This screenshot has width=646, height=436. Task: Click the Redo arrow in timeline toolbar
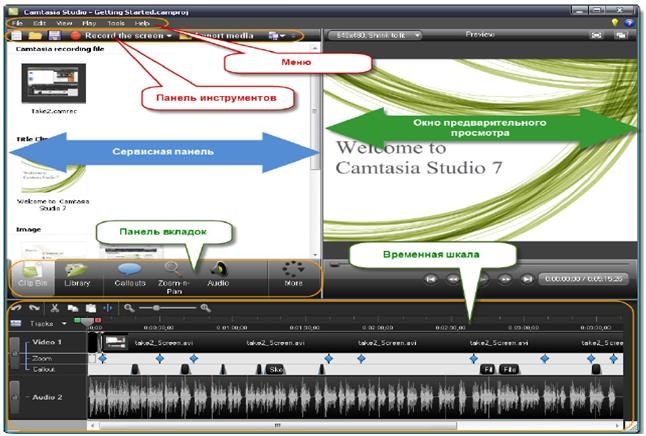tap(35, 308)
